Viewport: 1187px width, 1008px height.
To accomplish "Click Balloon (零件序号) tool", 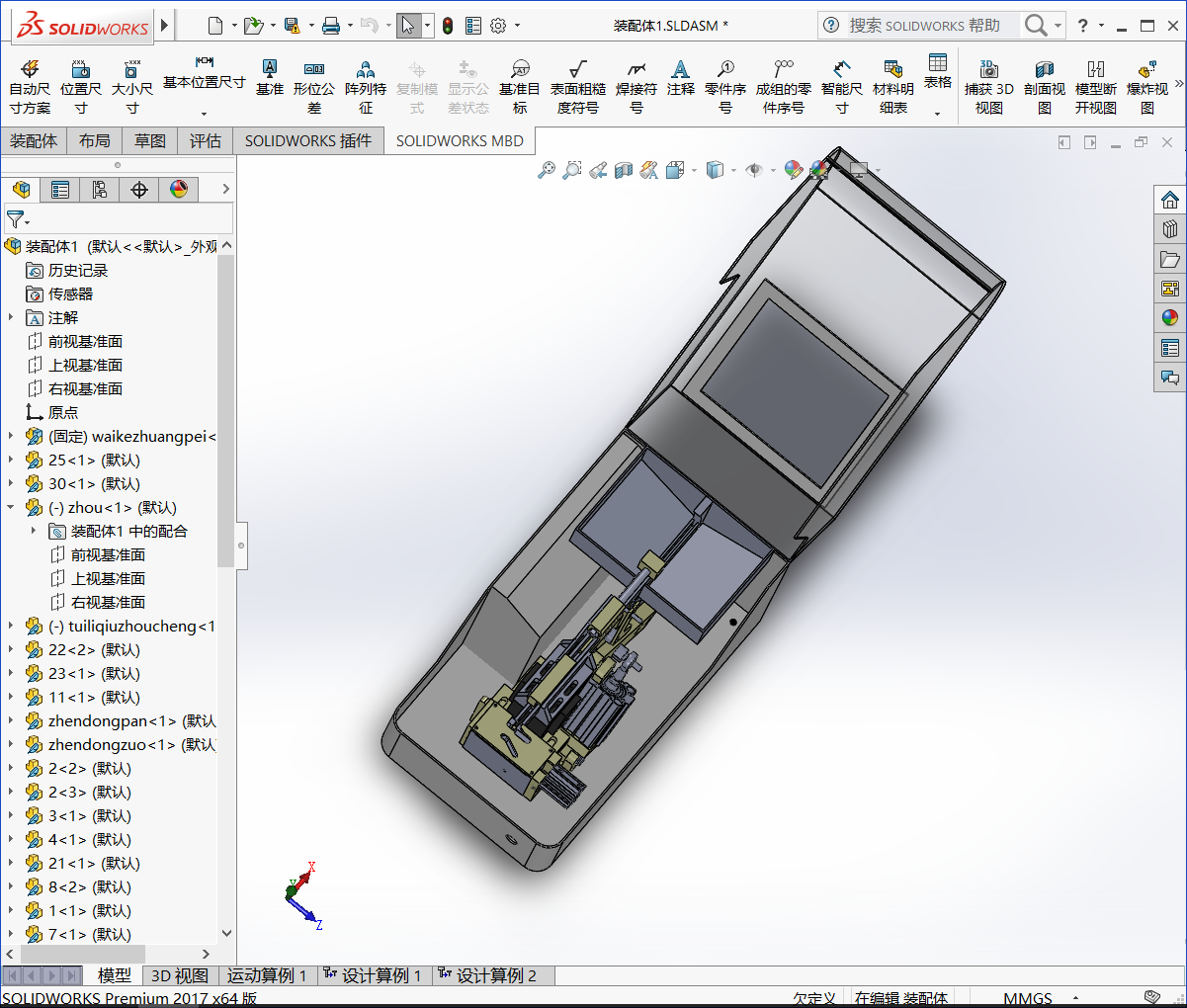I will [725, 87].
